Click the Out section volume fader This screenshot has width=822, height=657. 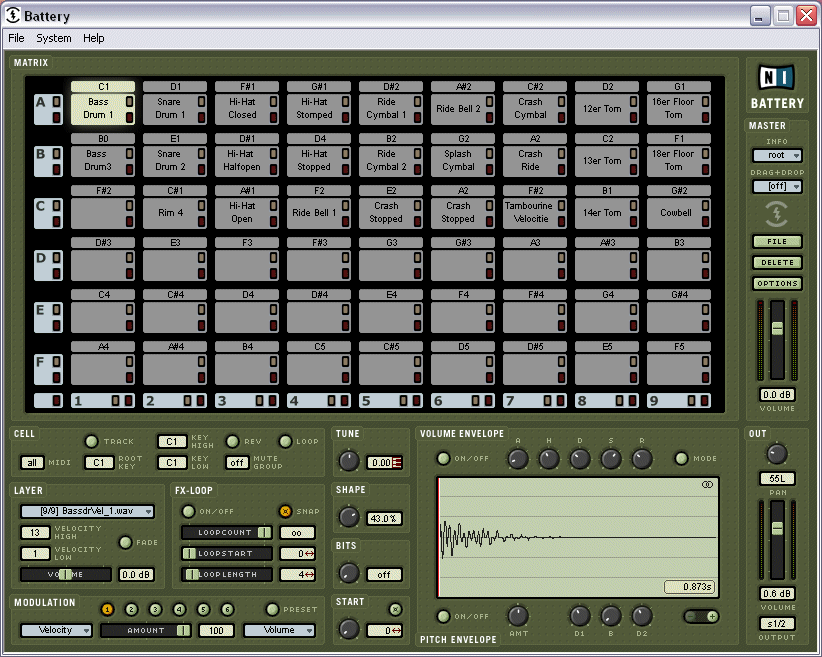coord(777,528)
